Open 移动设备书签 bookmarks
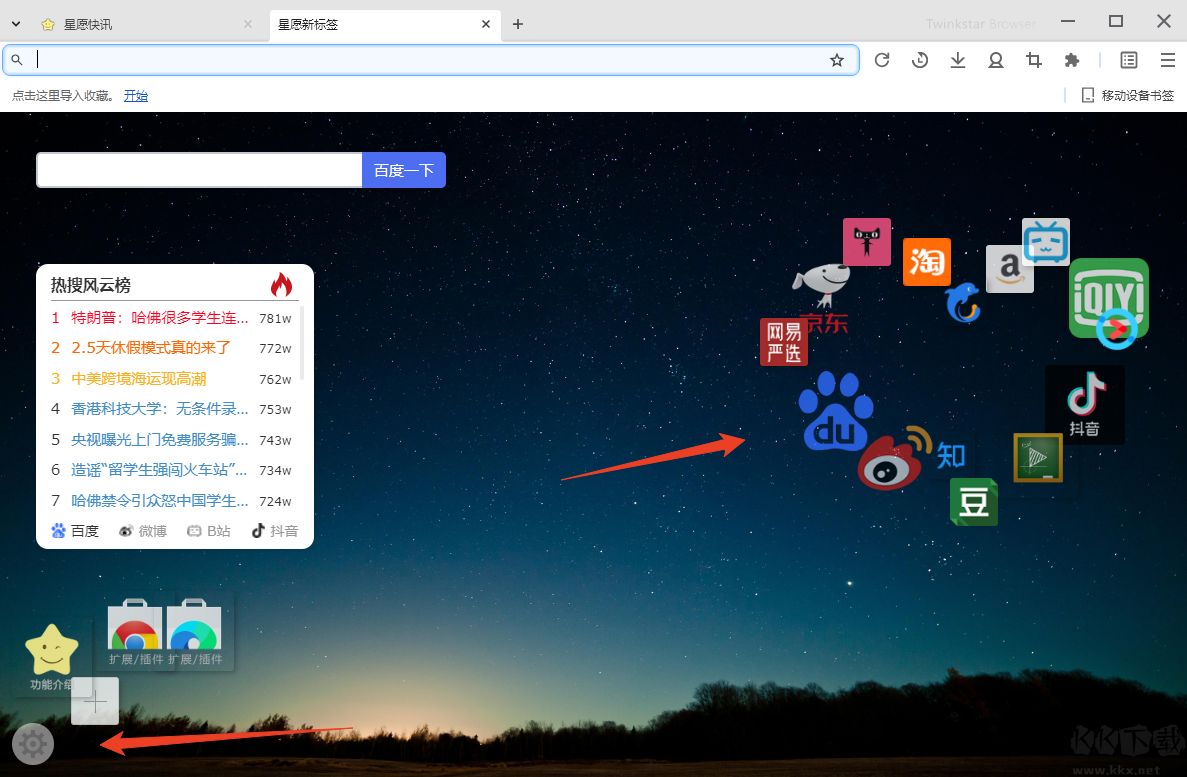Image resolution: width=1187 pixels, height=777 pixels. tap(1128, 95)
